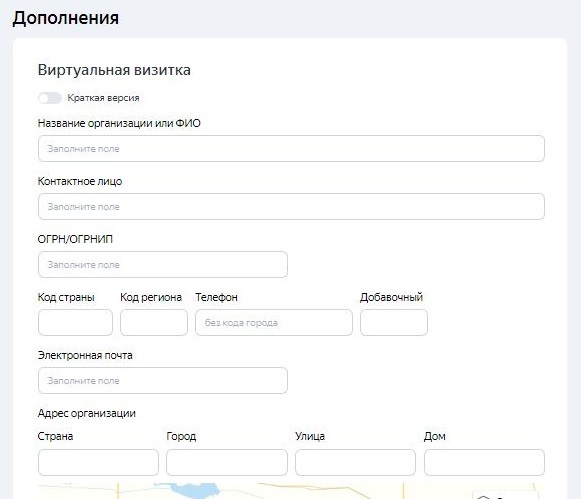Click into the Контактное лицо input
581x499 pixels.
(291, 206)
